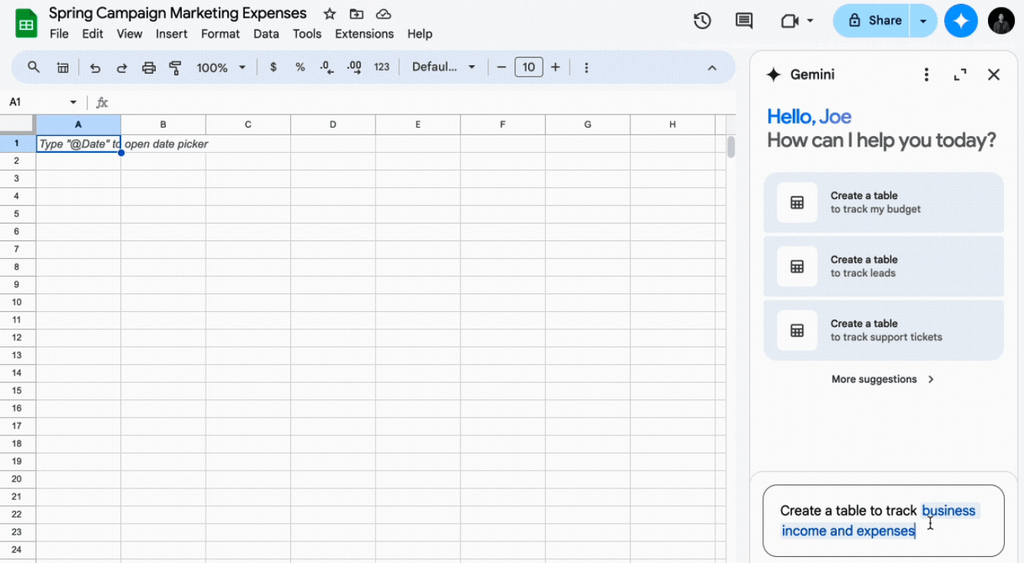Format as percent
The width and height of the screenshot is (1024, 563).
tap(300, 67)
